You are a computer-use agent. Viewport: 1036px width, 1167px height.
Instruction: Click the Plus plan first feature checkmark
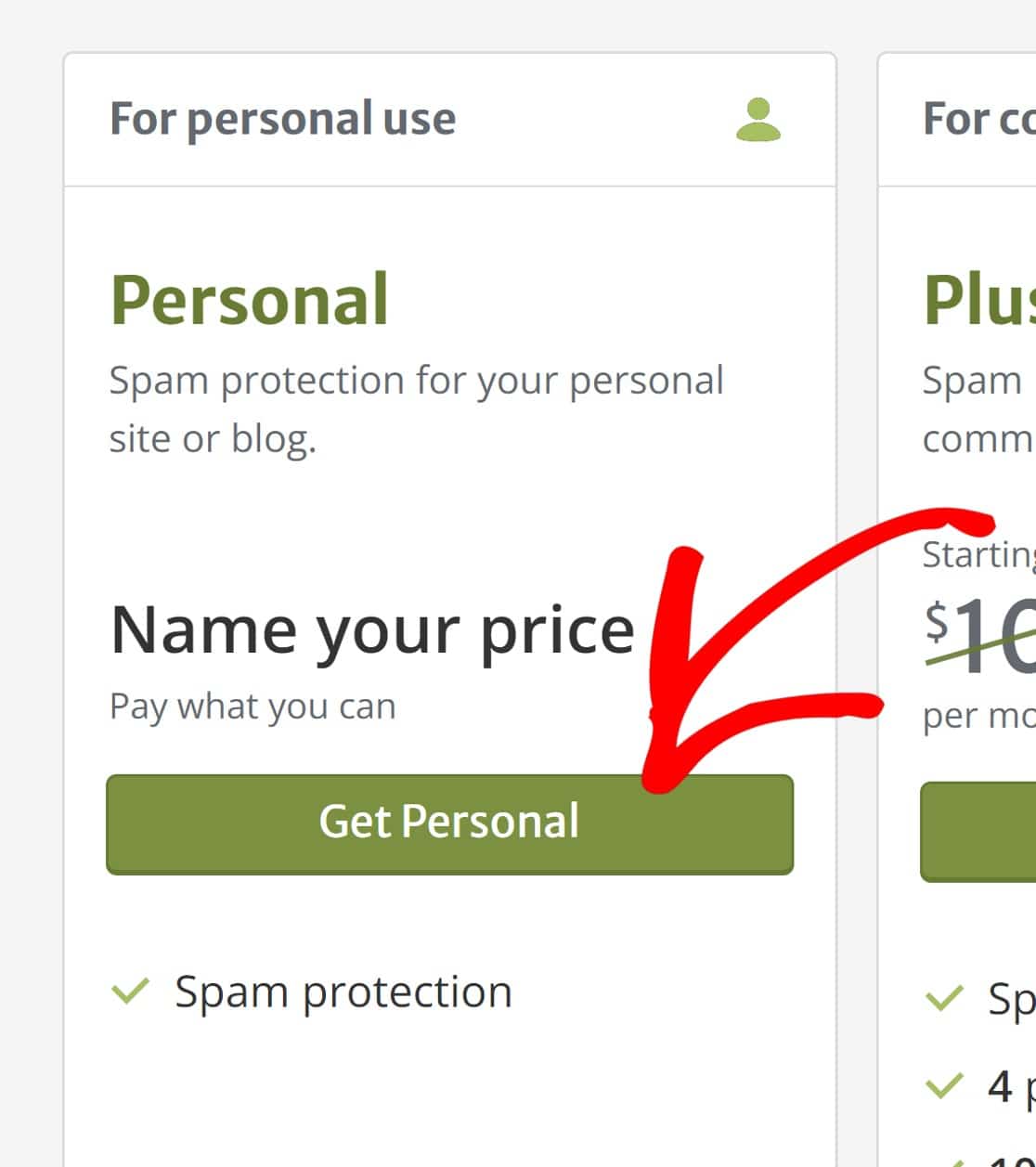(x=945, y=998)
